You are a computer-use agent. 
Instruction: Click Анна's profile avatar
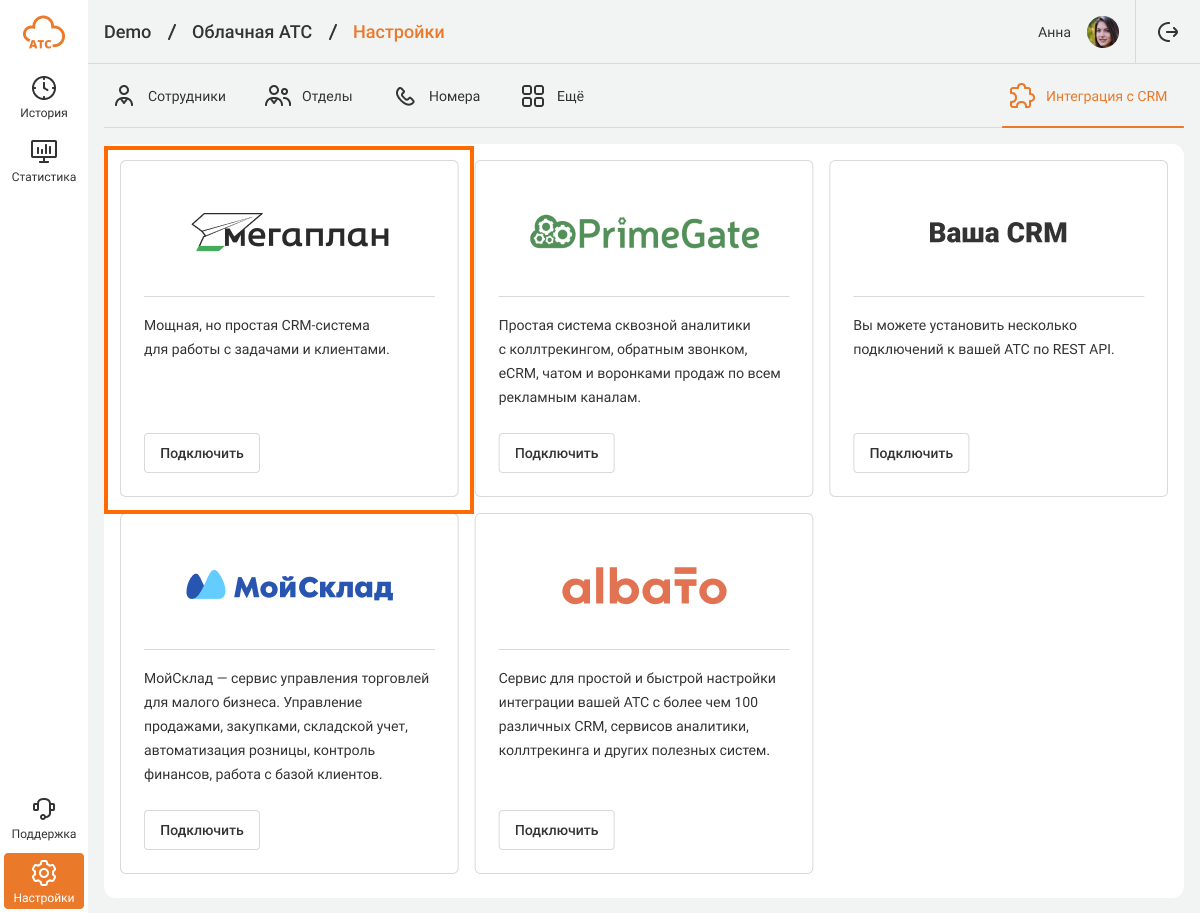[x=1103, y=32]
